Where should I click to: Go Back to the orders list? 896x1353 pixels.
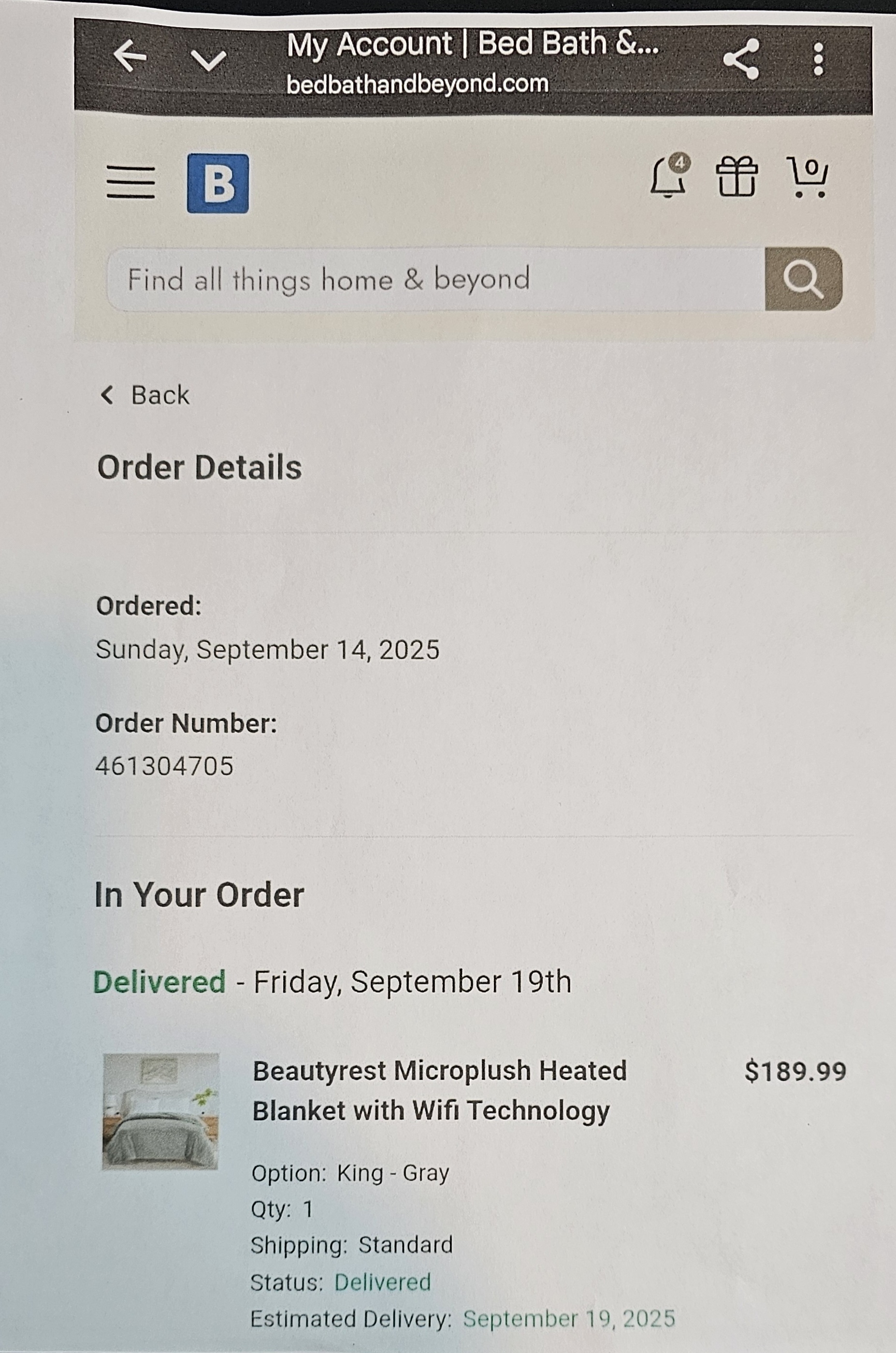(145, 395)
